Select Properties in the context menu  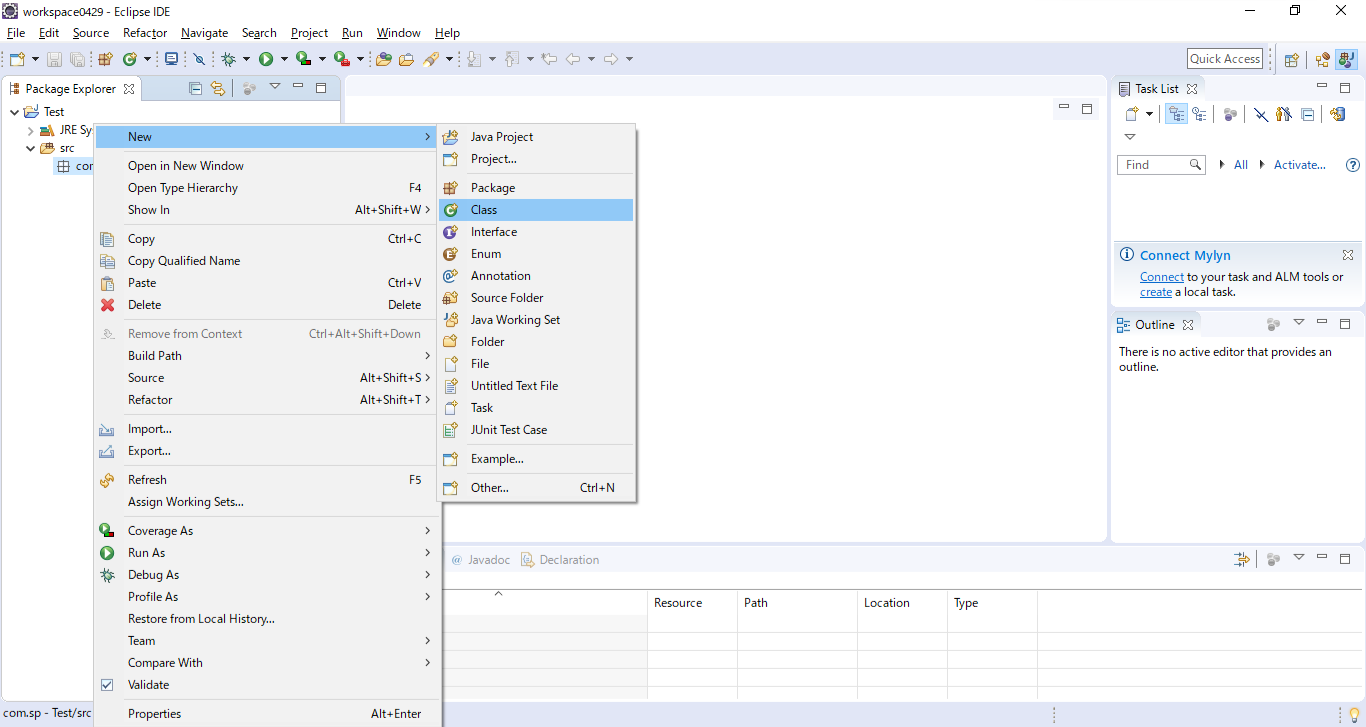268,714
